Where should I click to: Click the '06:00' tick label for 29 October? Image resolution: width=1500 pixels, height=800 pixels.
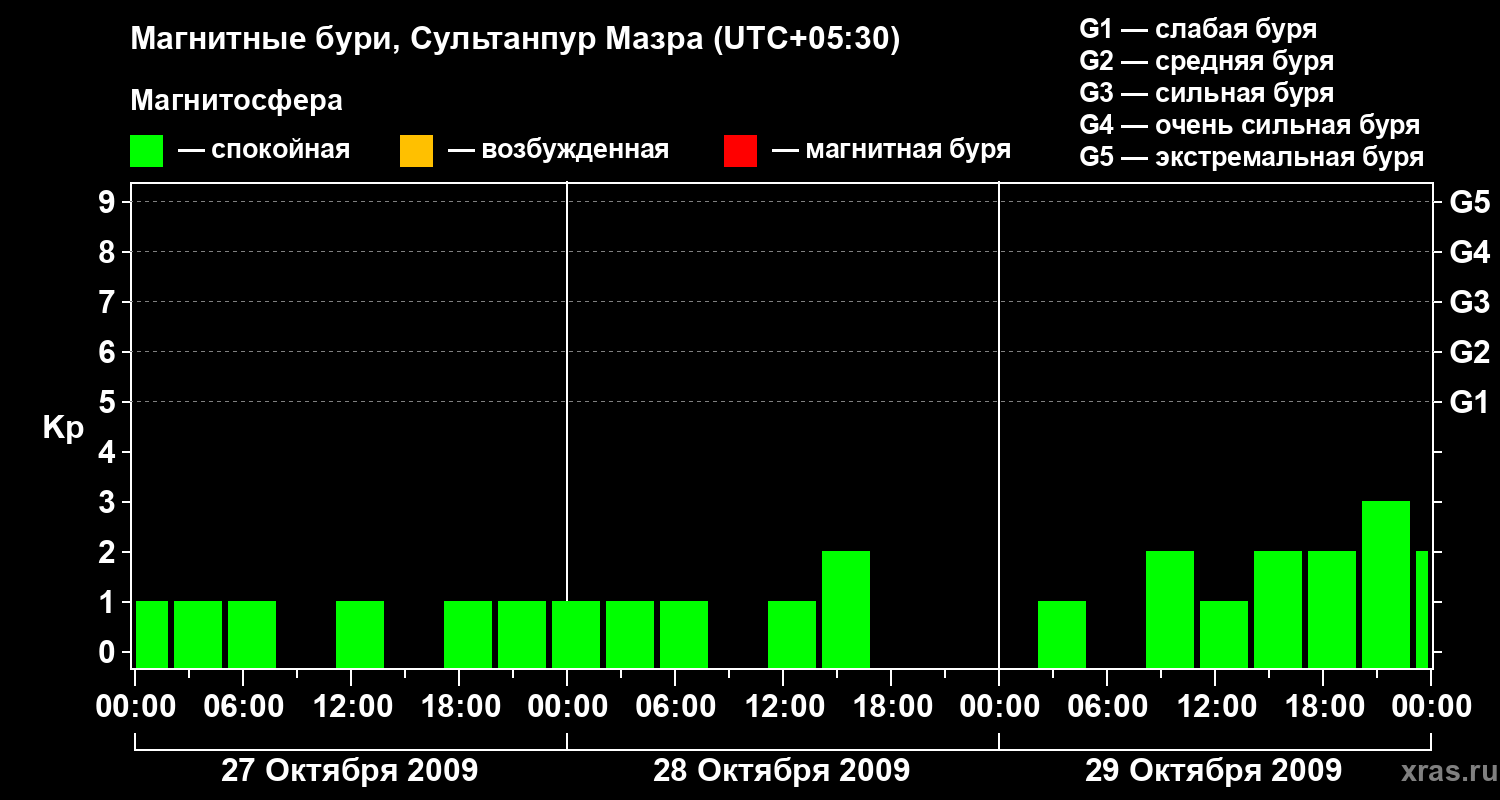coord(1107,707)
